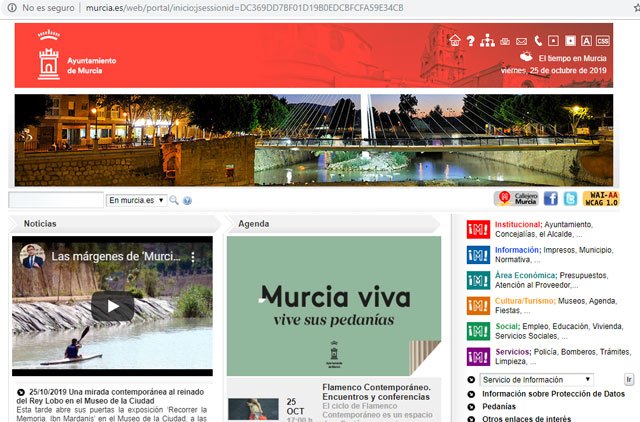Open help via the question mark icon
640x422 pixels.
(x=471, y=41)
